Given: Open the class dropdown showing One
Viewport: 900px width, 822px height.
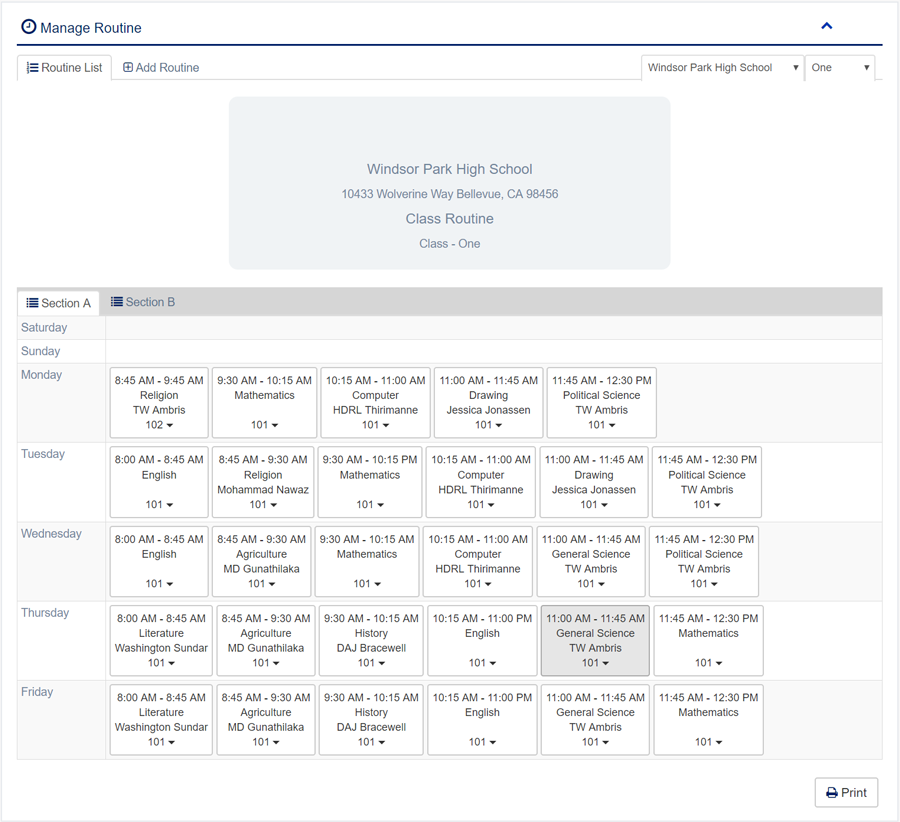Looking at the screenshot, I should [x=840, y=68].
